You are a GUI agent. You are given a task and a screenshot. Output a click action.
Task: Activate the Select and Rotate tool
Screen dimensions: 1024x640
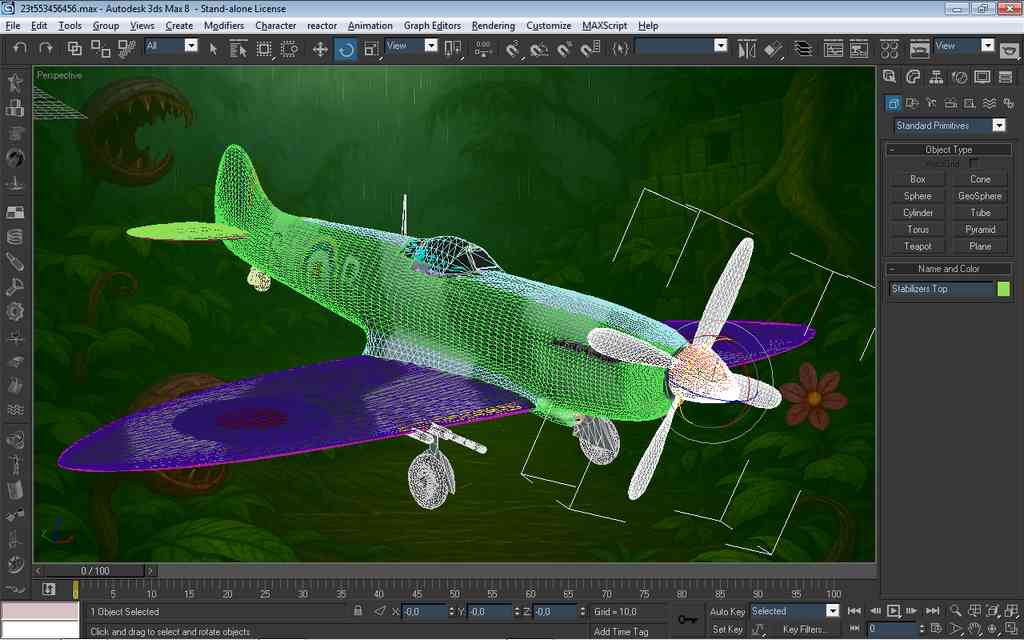pyautogui.click(x=346, y=48)
